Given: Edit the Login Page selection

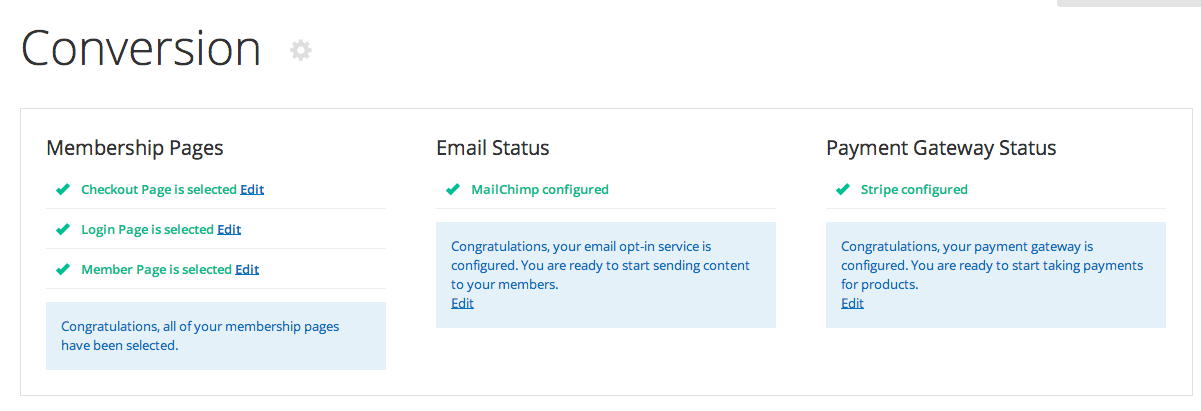Looking at the screenshot, I should point(229,229).
